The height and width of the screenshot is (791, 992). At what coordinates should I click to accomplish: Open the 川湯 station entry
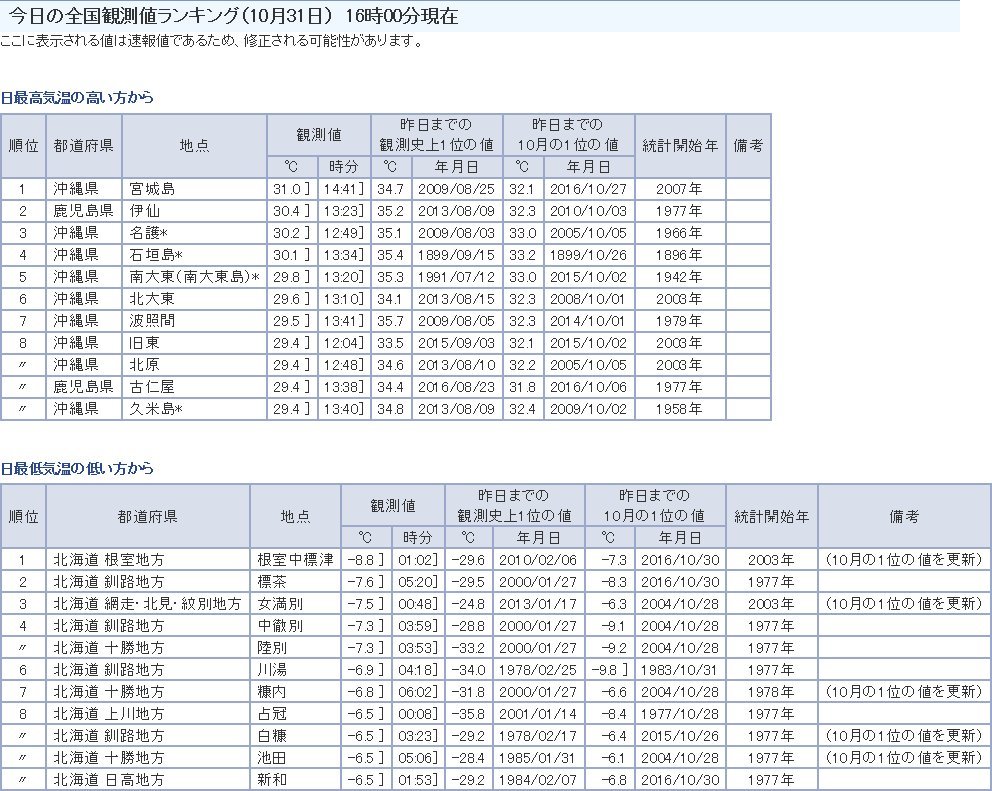point(272,670)
